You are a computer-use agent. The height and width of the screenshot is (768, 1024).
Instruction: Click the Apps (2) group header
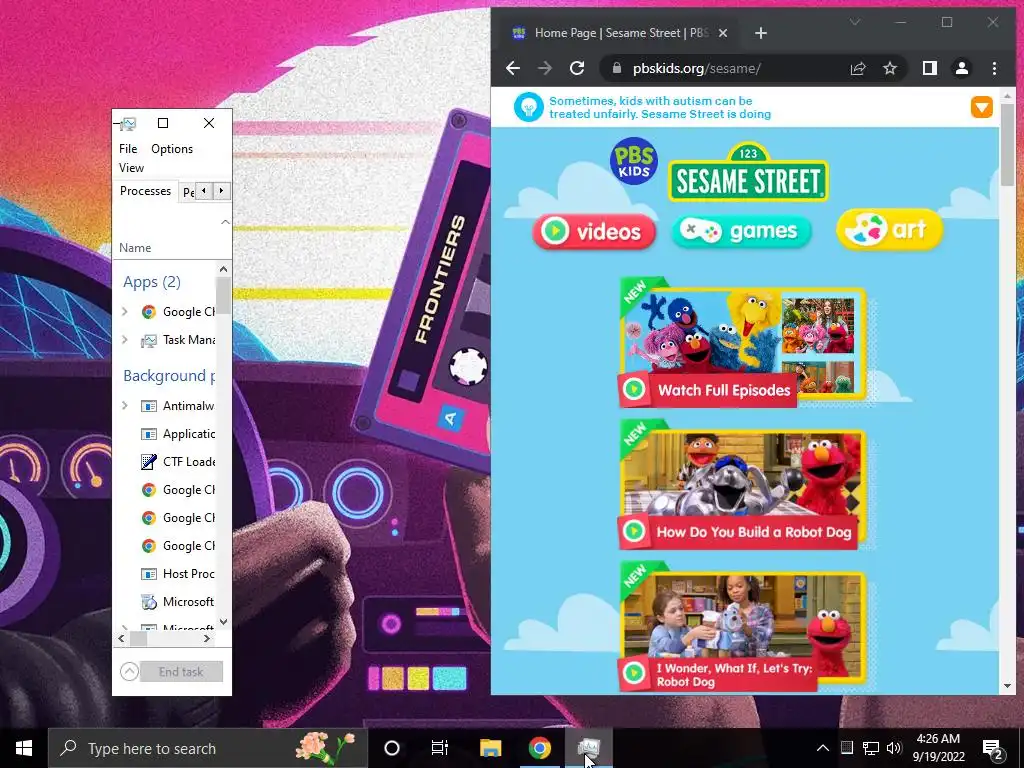pyautogui.click(x=152, y=282)
